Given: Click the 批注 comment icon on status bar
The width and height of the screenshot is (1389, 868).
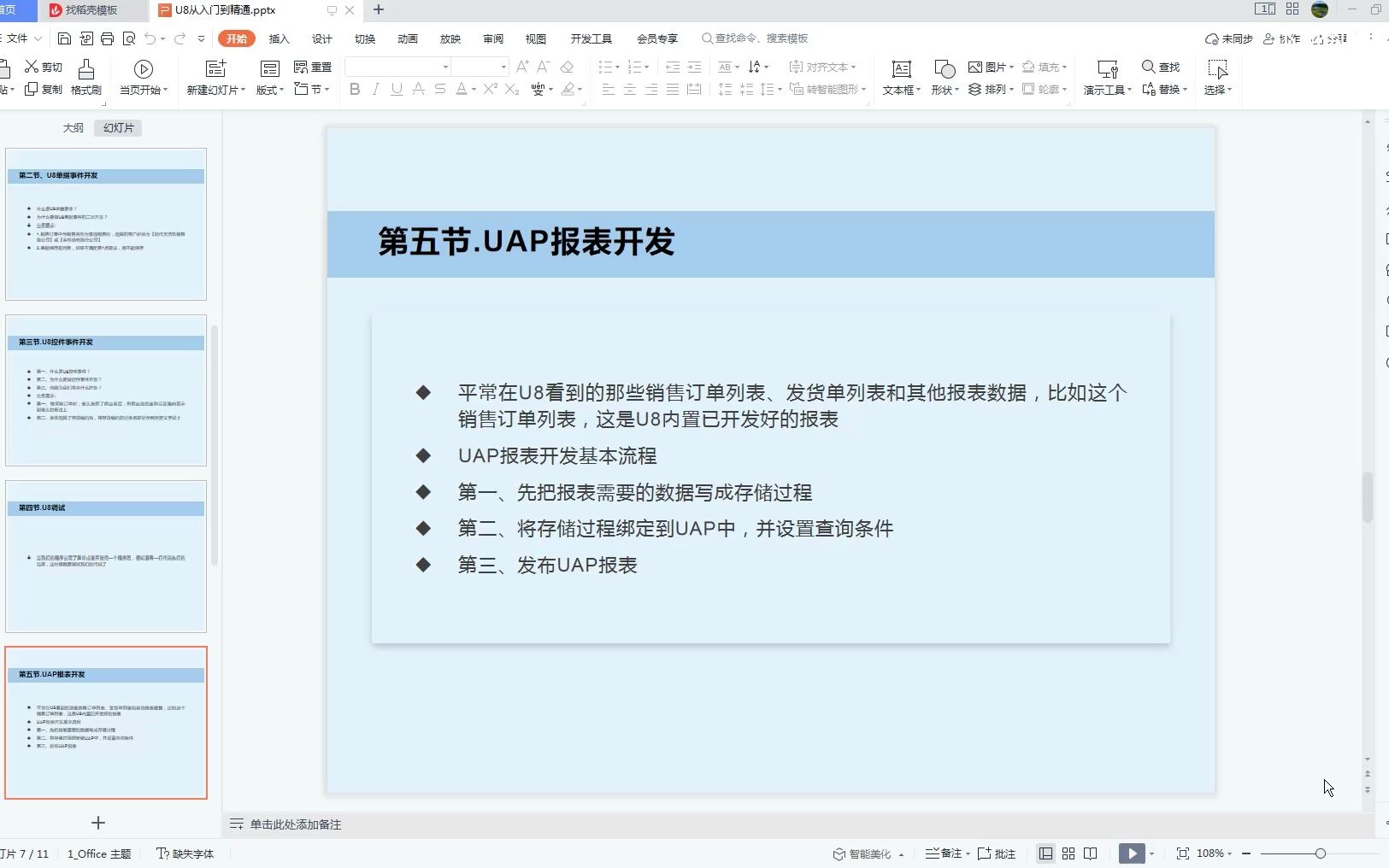Looking at the screenshot, I should 999,853.
